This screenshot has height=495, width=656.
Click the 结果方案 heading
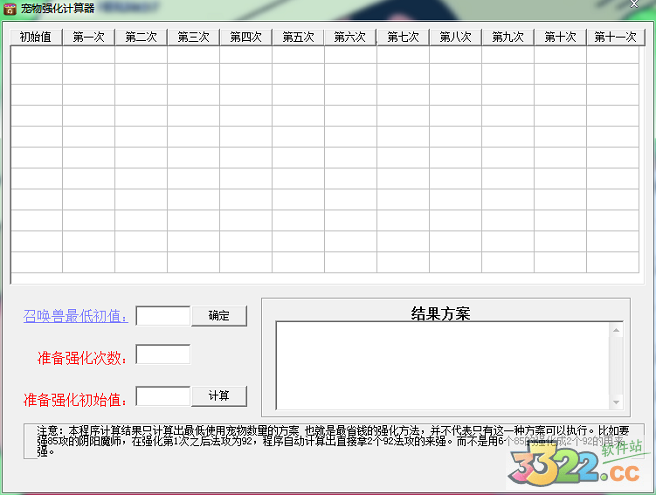[x=441, y=313]
